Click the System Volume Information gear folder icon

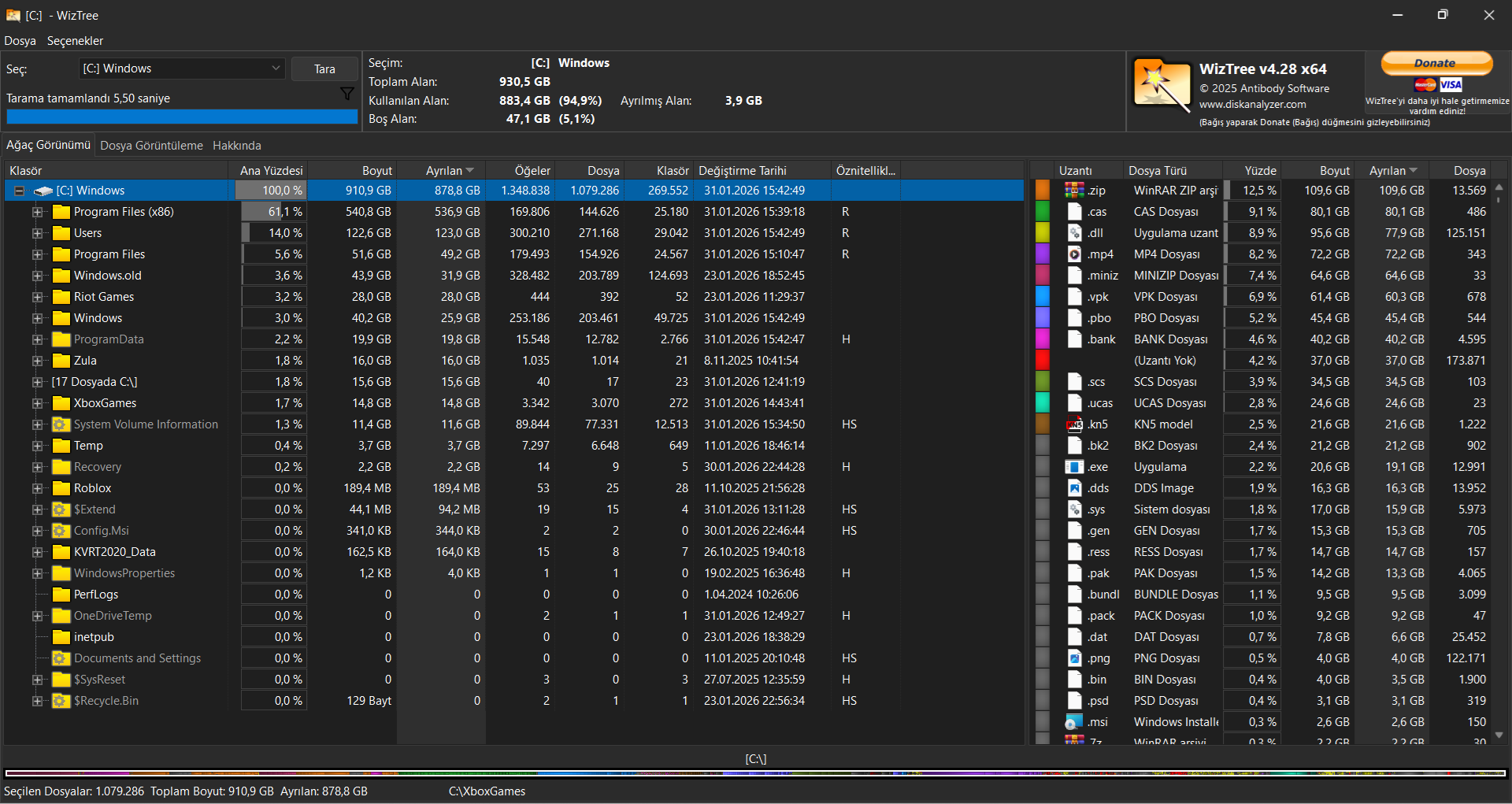tap(61, 424)
